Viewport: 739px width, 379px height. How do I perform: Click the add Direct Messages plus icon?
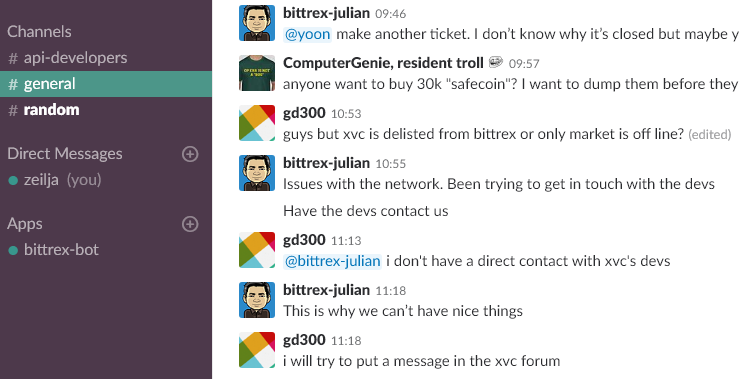[190, 154]
